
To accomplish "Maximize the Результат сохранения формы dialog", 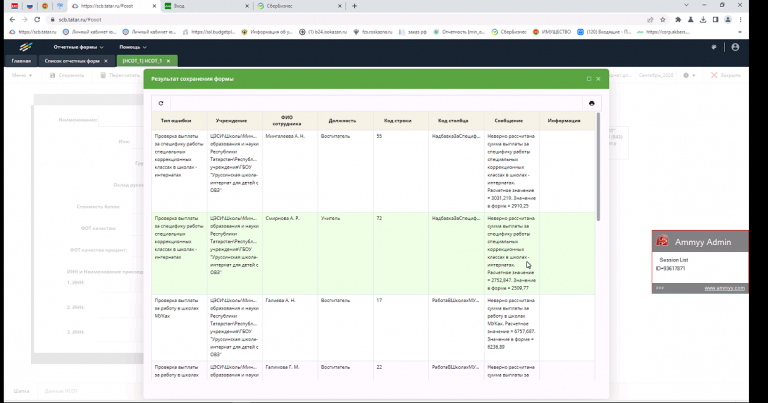I will pos(589,79).
